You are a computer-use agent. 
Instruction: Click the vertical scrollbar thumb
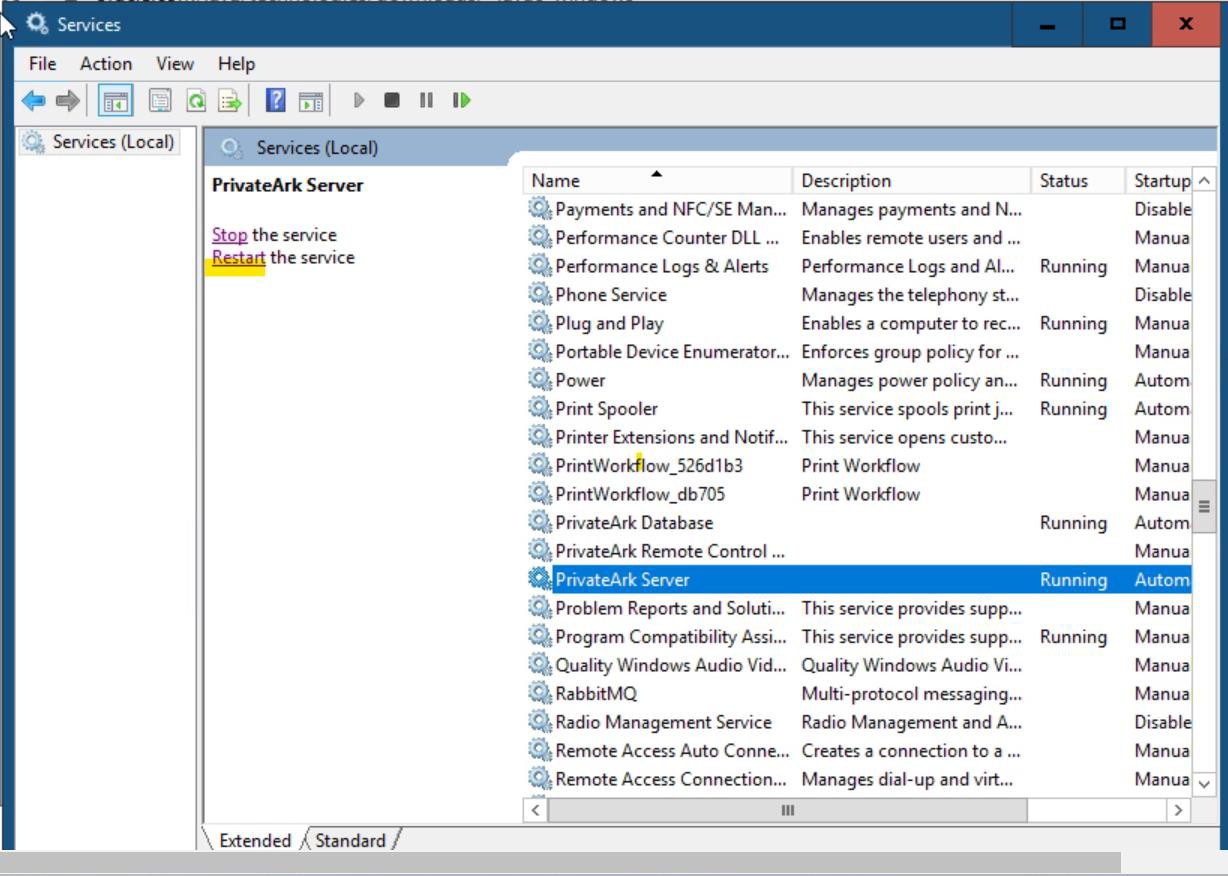(1204, 506)
